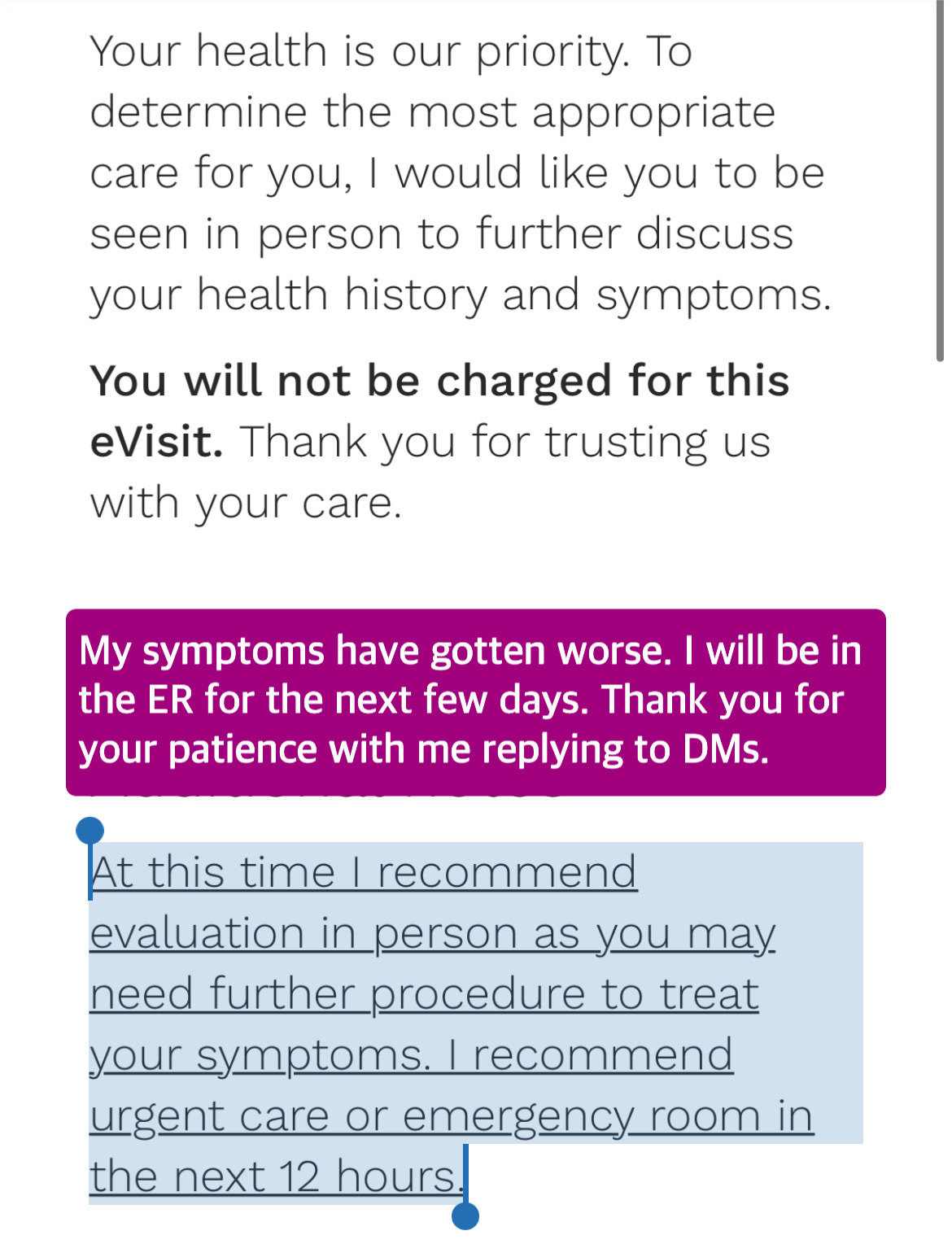Image resolution: width=952 pixels, height=1257 pixels.
Task: Select the purple symptoms update caption box
Action: (x=475, y=702)
